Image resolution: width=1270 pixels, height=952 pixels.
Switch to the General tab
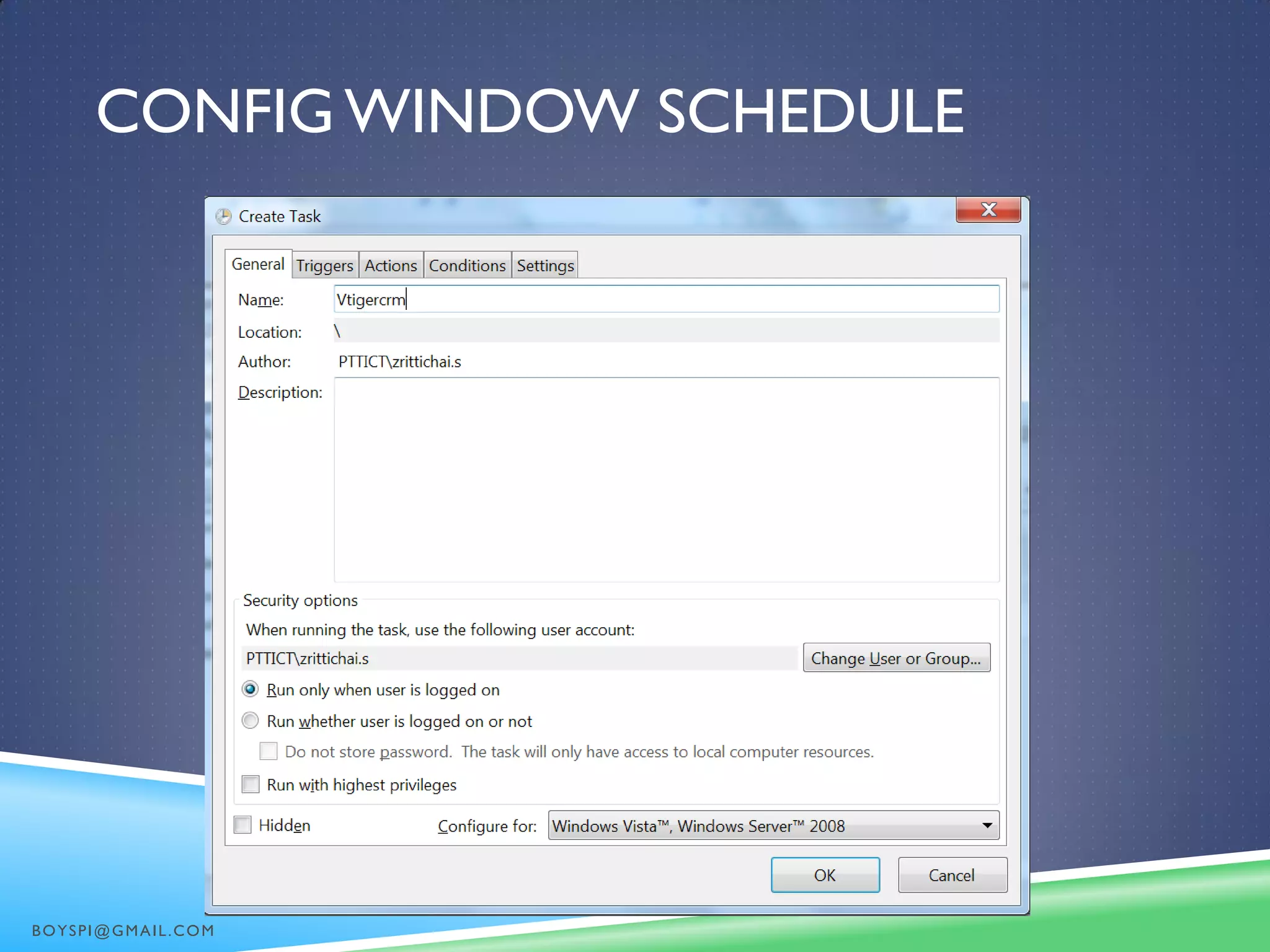(x=258, y=264)
